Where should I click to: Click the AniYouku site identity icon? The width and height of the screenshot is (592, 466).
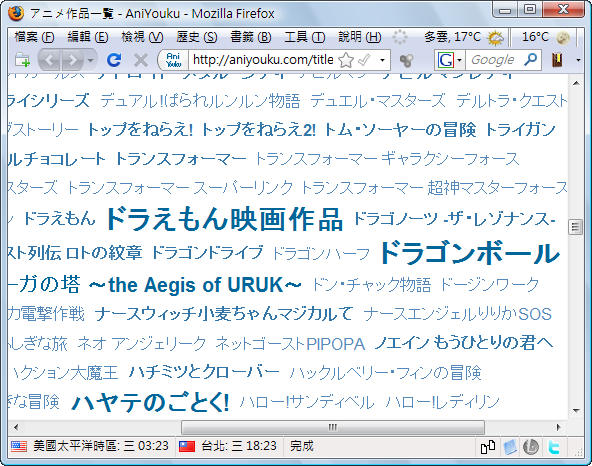[173, 60]
